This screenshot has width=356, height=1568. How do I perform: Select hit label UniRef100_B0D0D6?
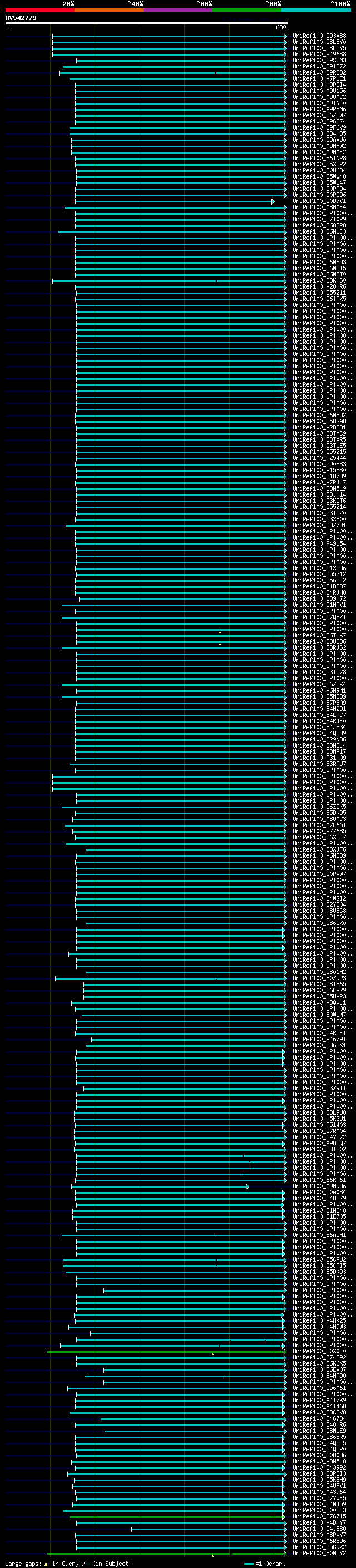tap(319, 1456)
